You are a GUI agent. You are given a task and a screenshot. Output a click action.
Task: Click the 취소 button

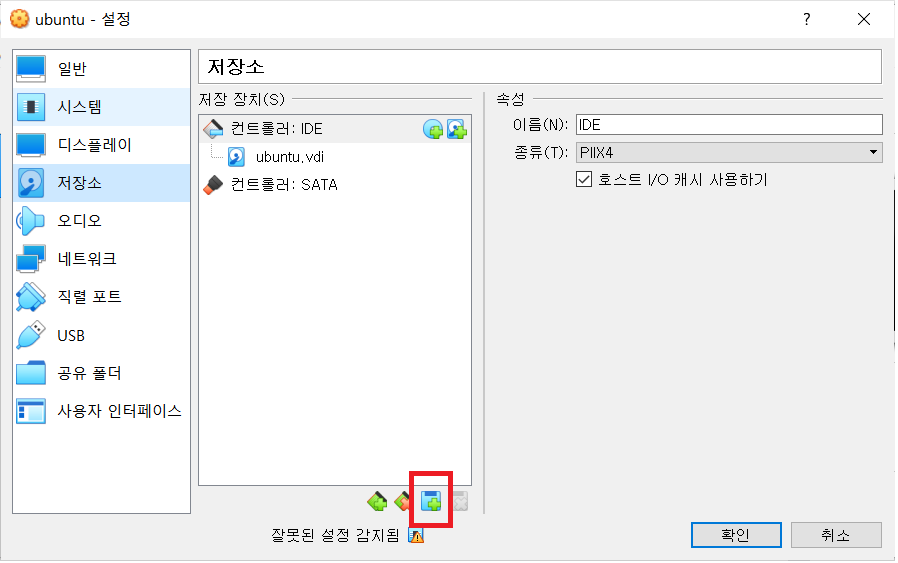tap(836, 535)
